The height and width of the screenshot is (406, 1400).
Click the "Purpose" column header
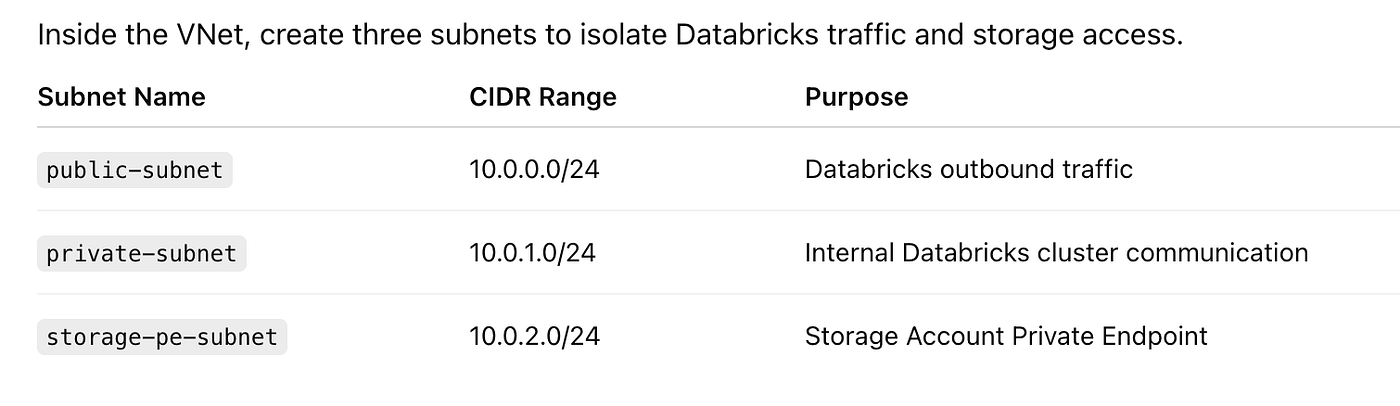tap(856, 97)
